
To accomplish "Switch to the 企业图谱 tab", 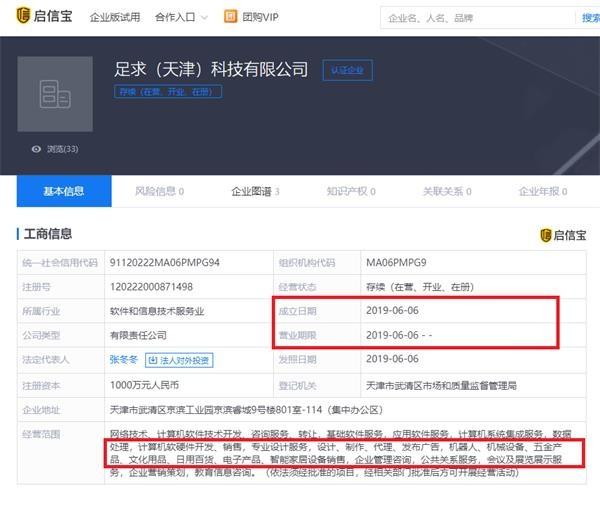I will click(255, 191).
